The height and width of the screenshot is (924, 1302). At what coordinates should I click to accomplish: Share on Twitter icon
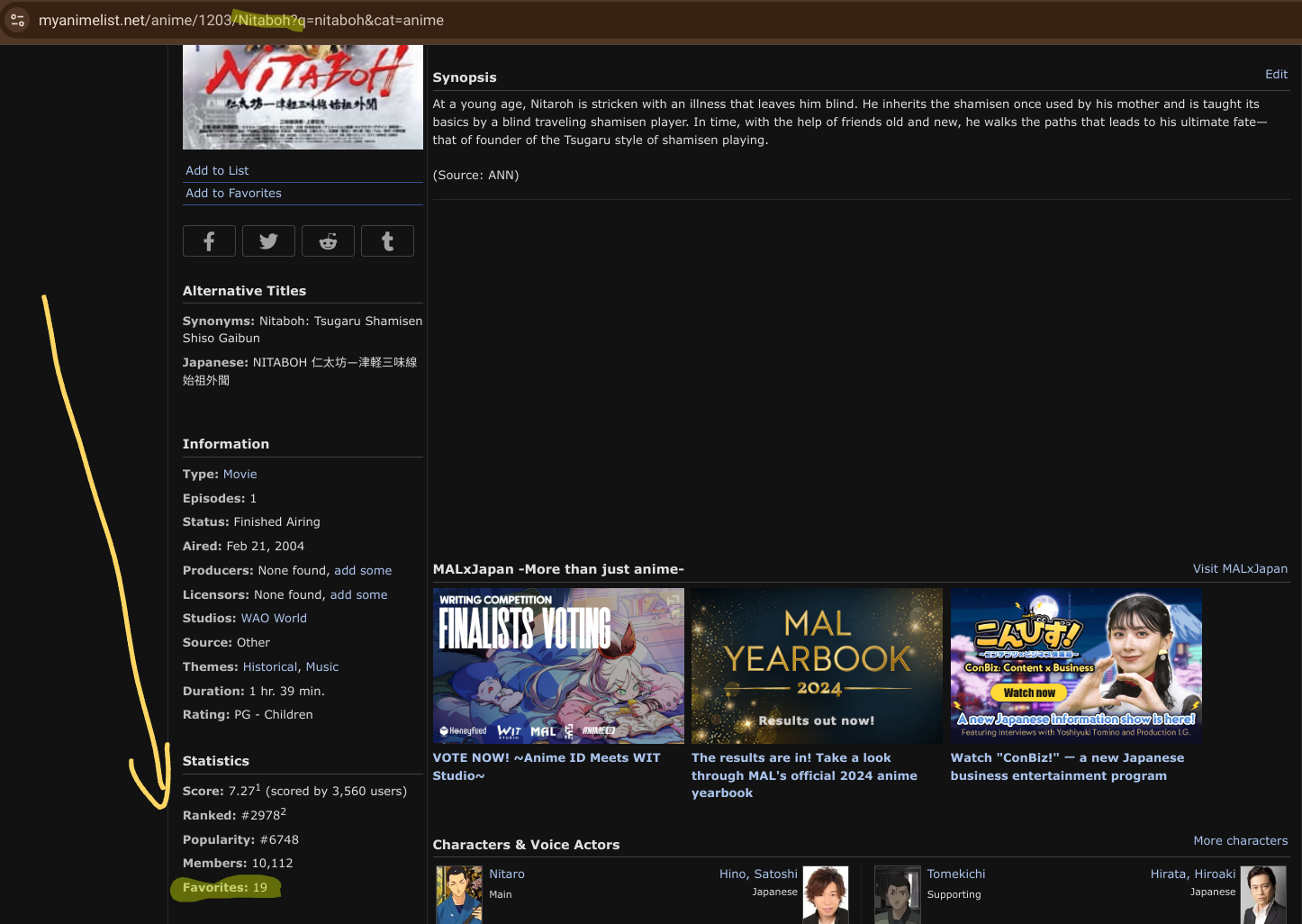[268, 241]
